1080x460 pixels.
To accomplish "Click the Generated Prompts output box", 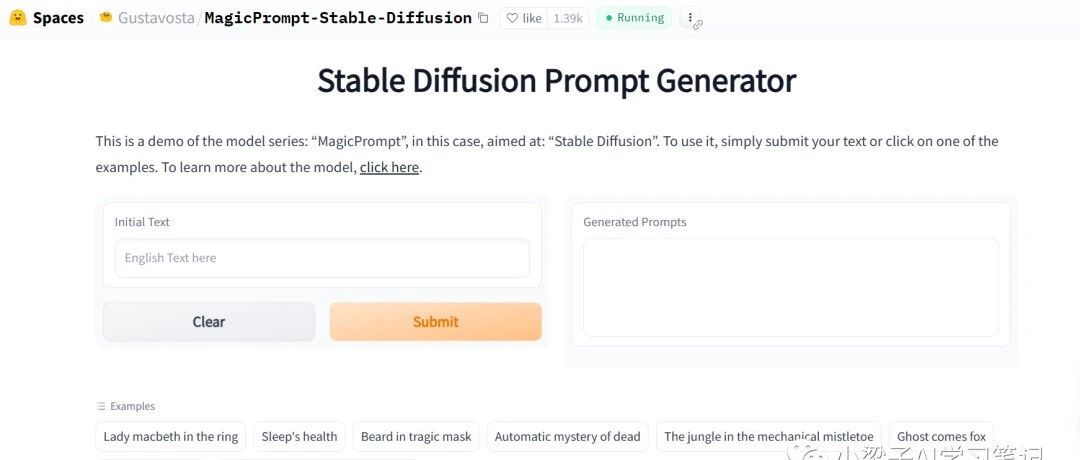I will point(790,287).
